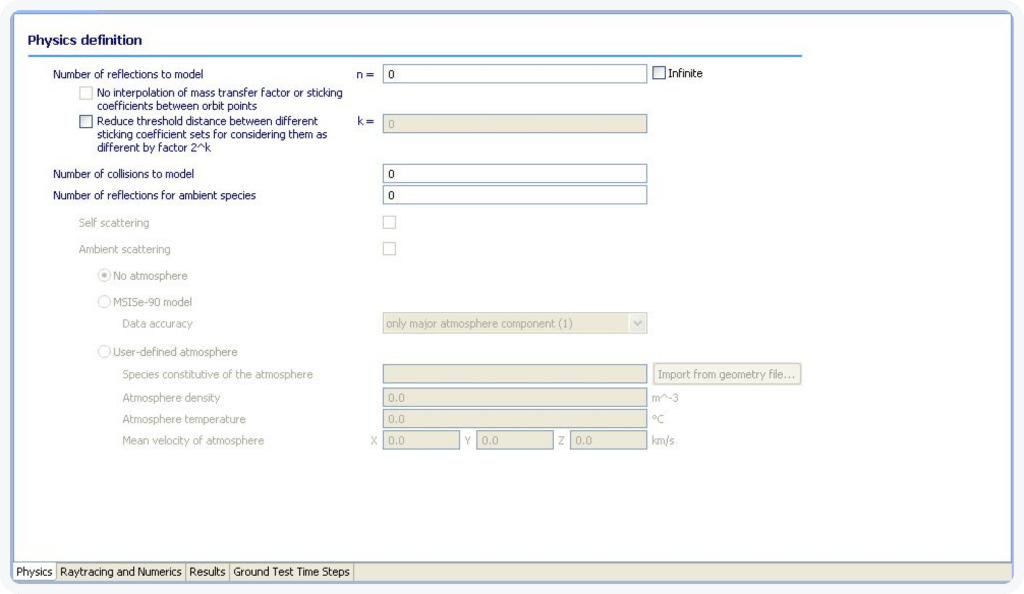Click the 'Import from geometry file' button
Image resolution: width=1024 pixels, height=594 pixels.
click(x=727, y=373)
